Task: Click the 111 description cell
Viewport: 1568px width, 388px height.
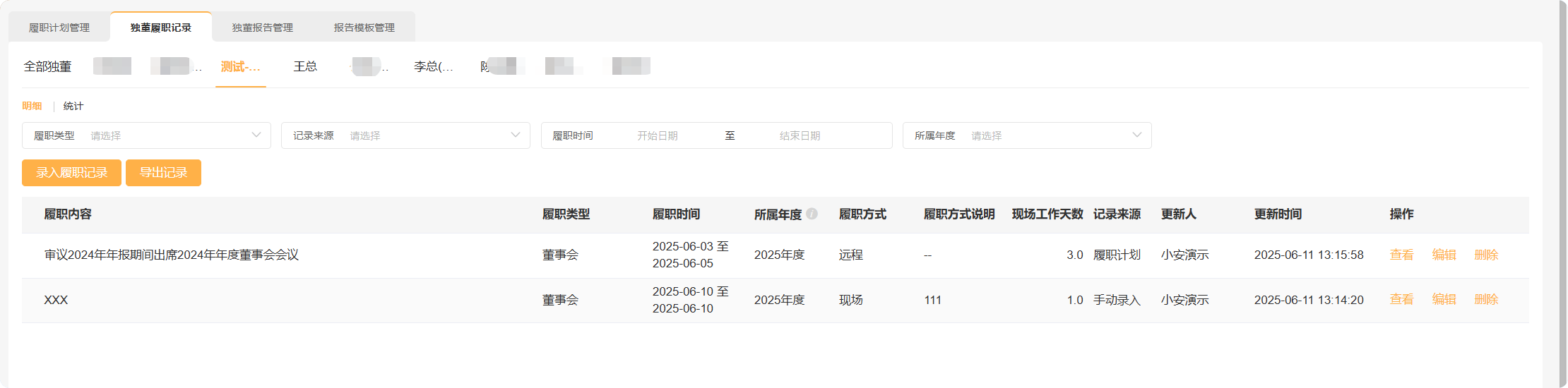Action: (932, 300)
